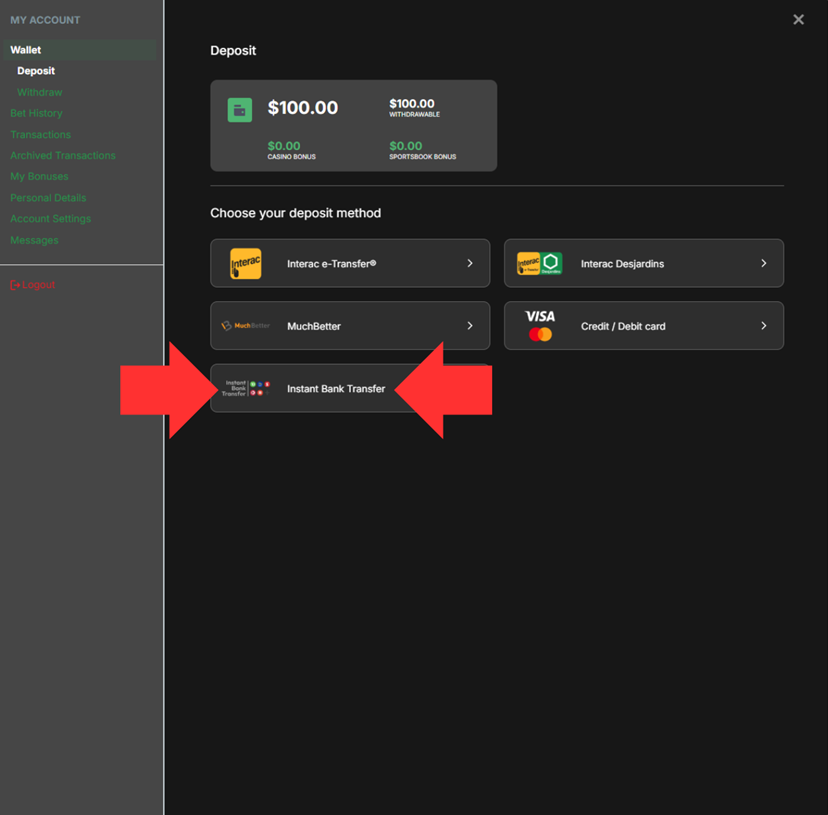828x815 pixels.
Task: Expand Credit / Debit card chevron
Action: coord(764,326)
